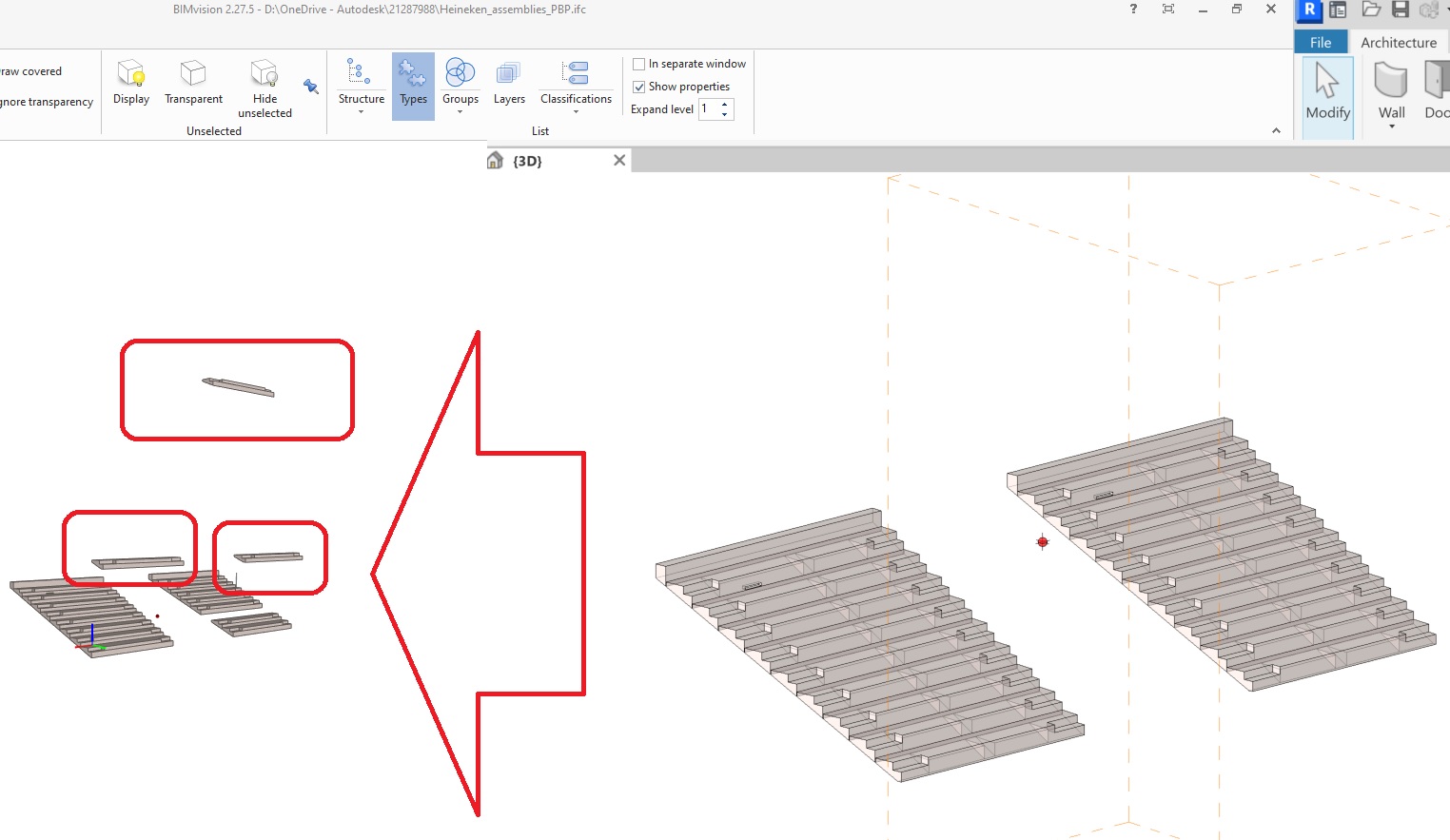Image resolution: width=1450 pixels, height=840 pixels.
Task: Click the pin icon next to Hide unselected
Action: pos(310,86)
